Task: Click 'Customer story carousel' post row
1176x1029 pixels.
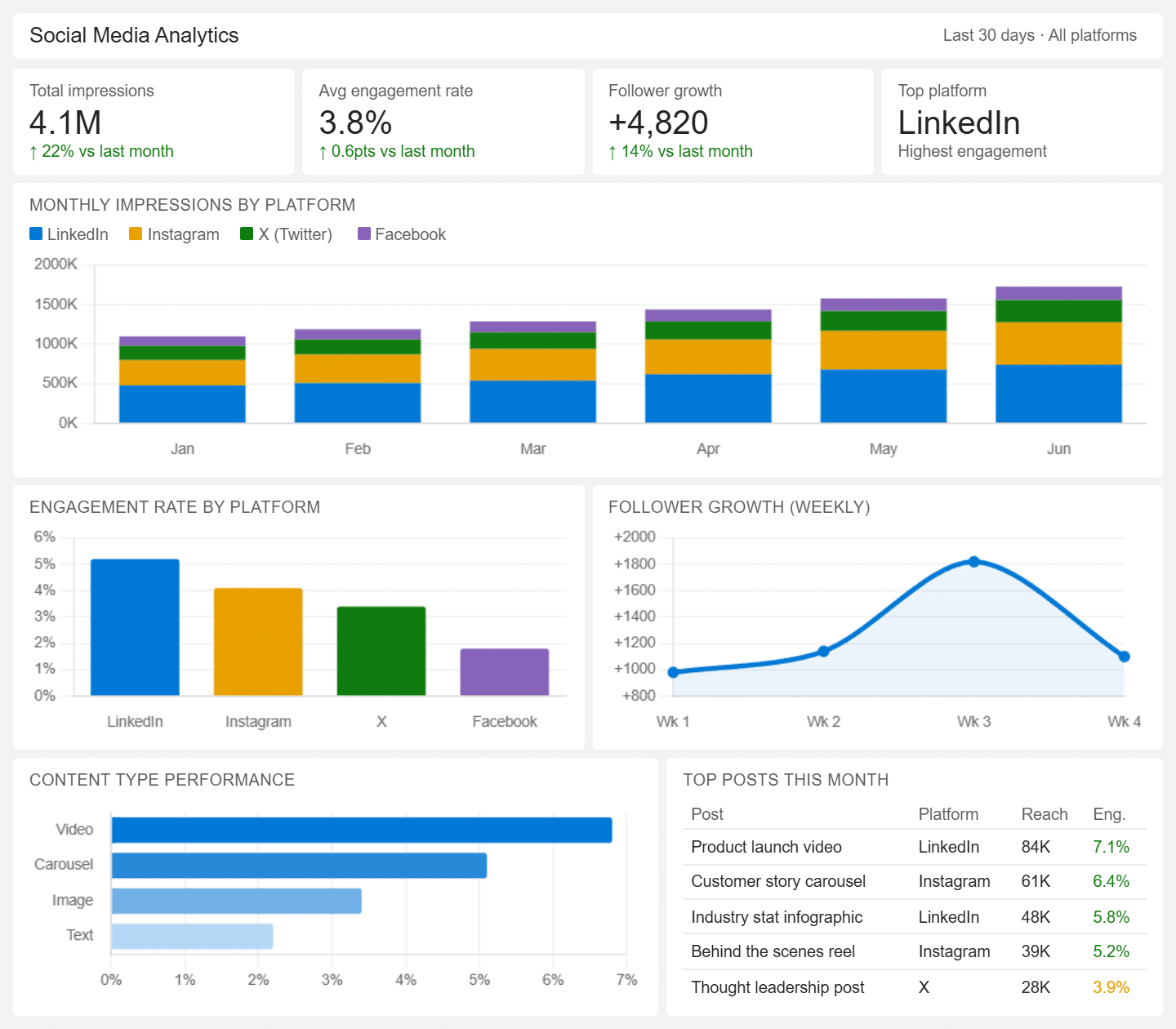Action: [x=915, y=882]
